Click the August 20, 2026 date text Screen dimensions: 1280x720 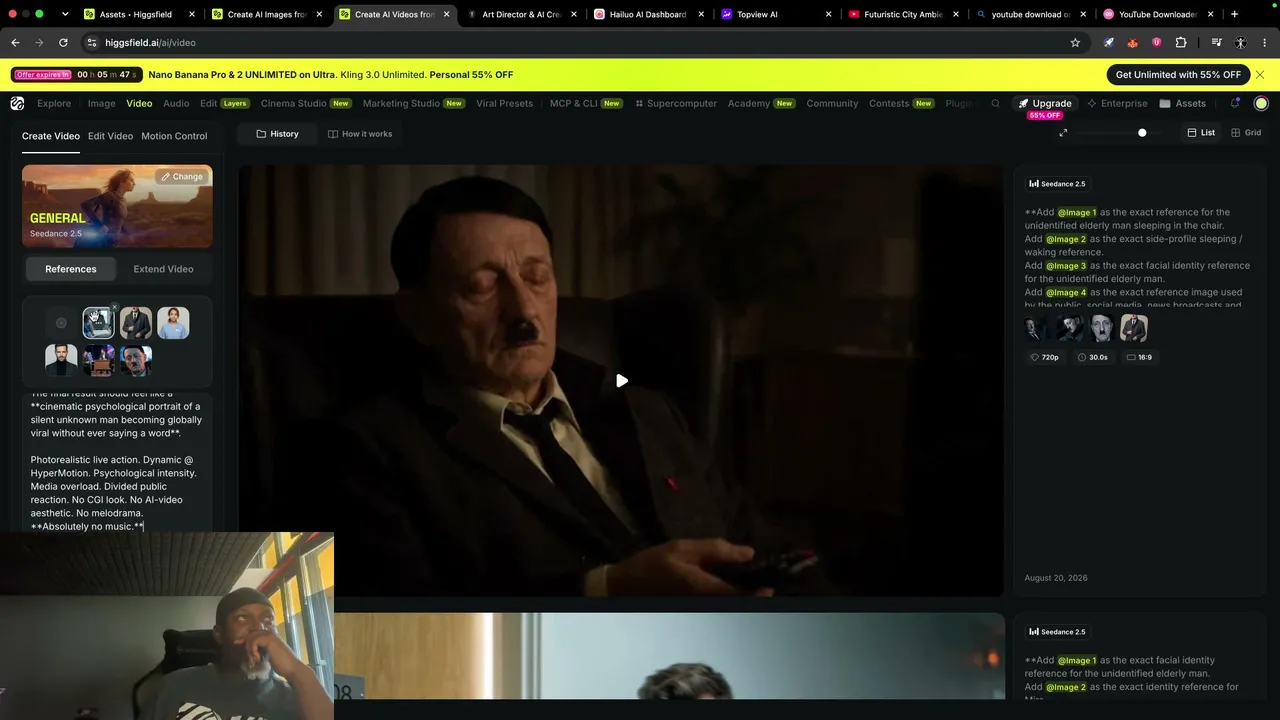tap(1056, 578)
